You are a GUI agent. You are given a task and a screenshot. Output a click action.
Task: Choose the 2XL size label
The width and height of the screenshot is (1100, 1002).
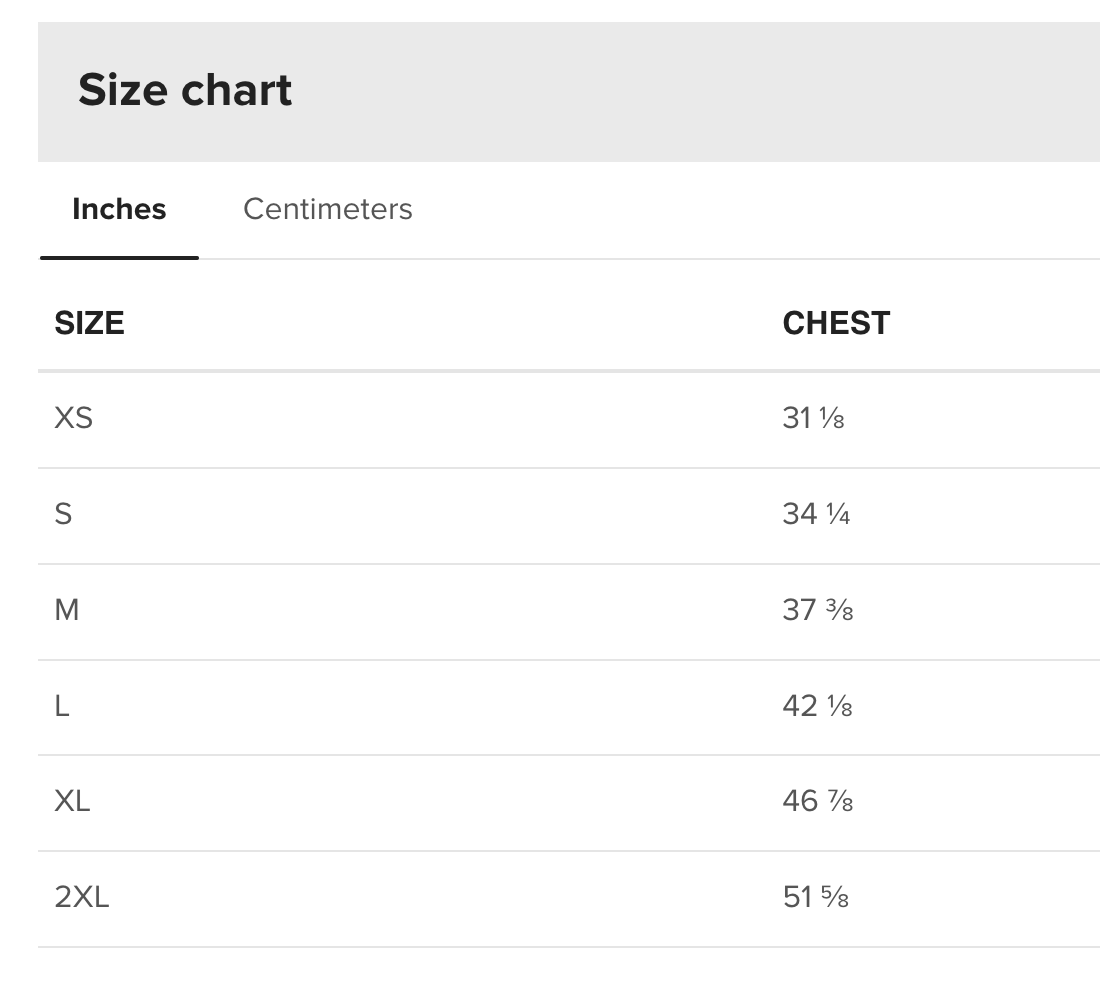point(81,897)
